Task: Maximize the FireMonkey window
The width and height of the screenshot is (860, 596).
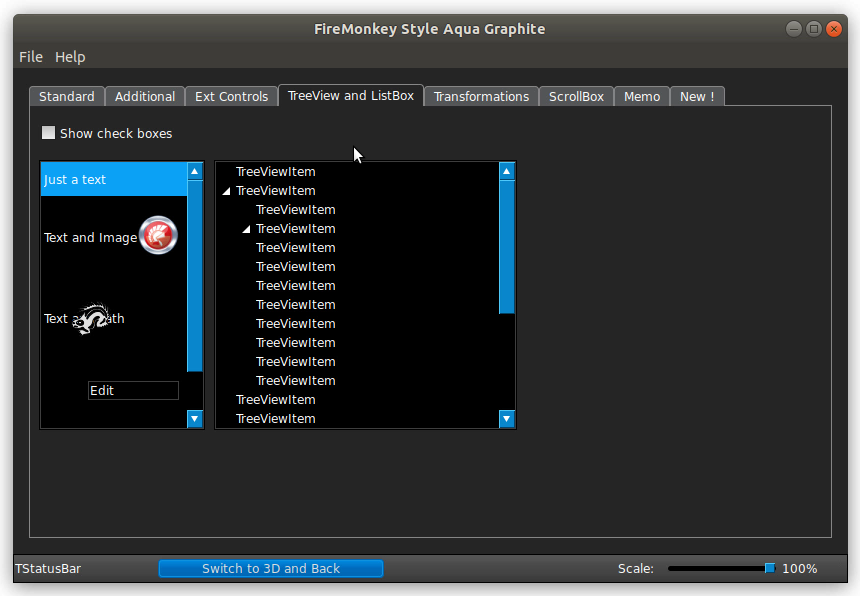Action: (x=814, y=29)
